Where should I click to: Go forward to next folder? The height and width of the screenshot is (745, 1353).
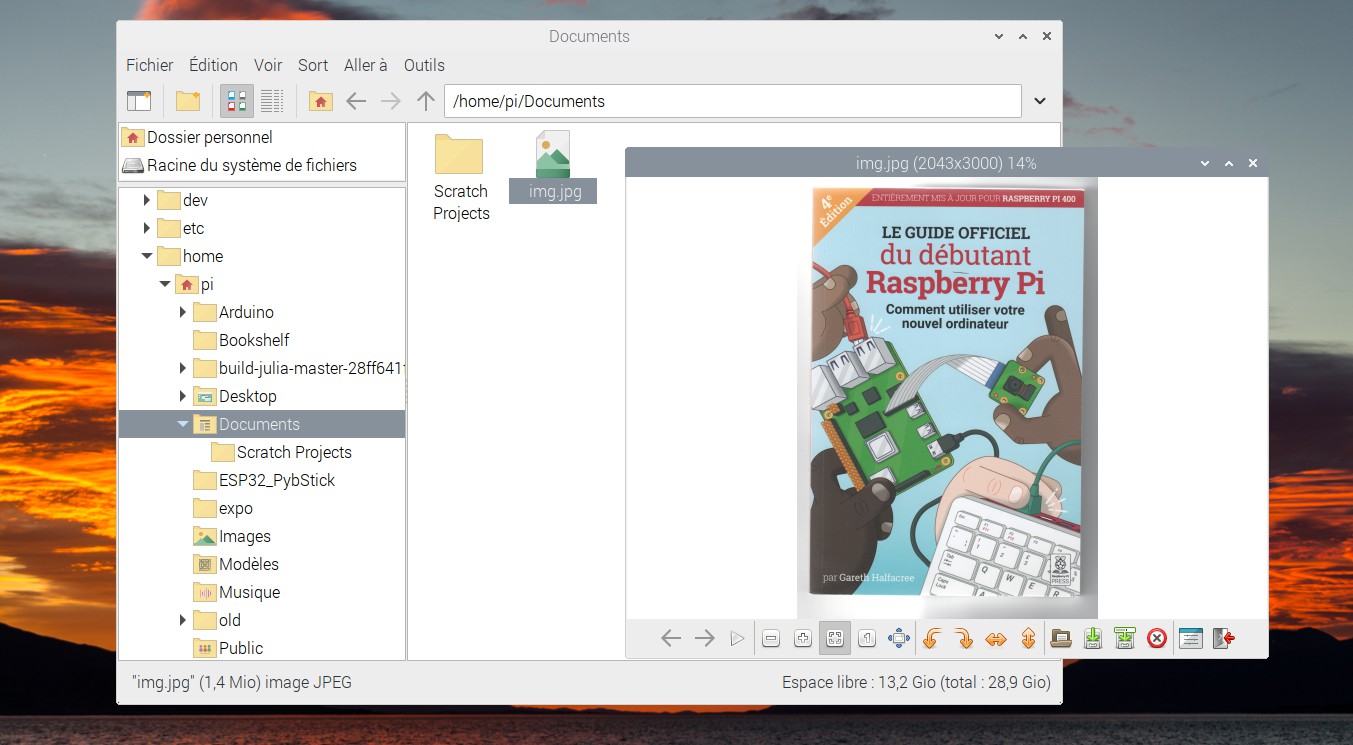click(x=391, y=101)
